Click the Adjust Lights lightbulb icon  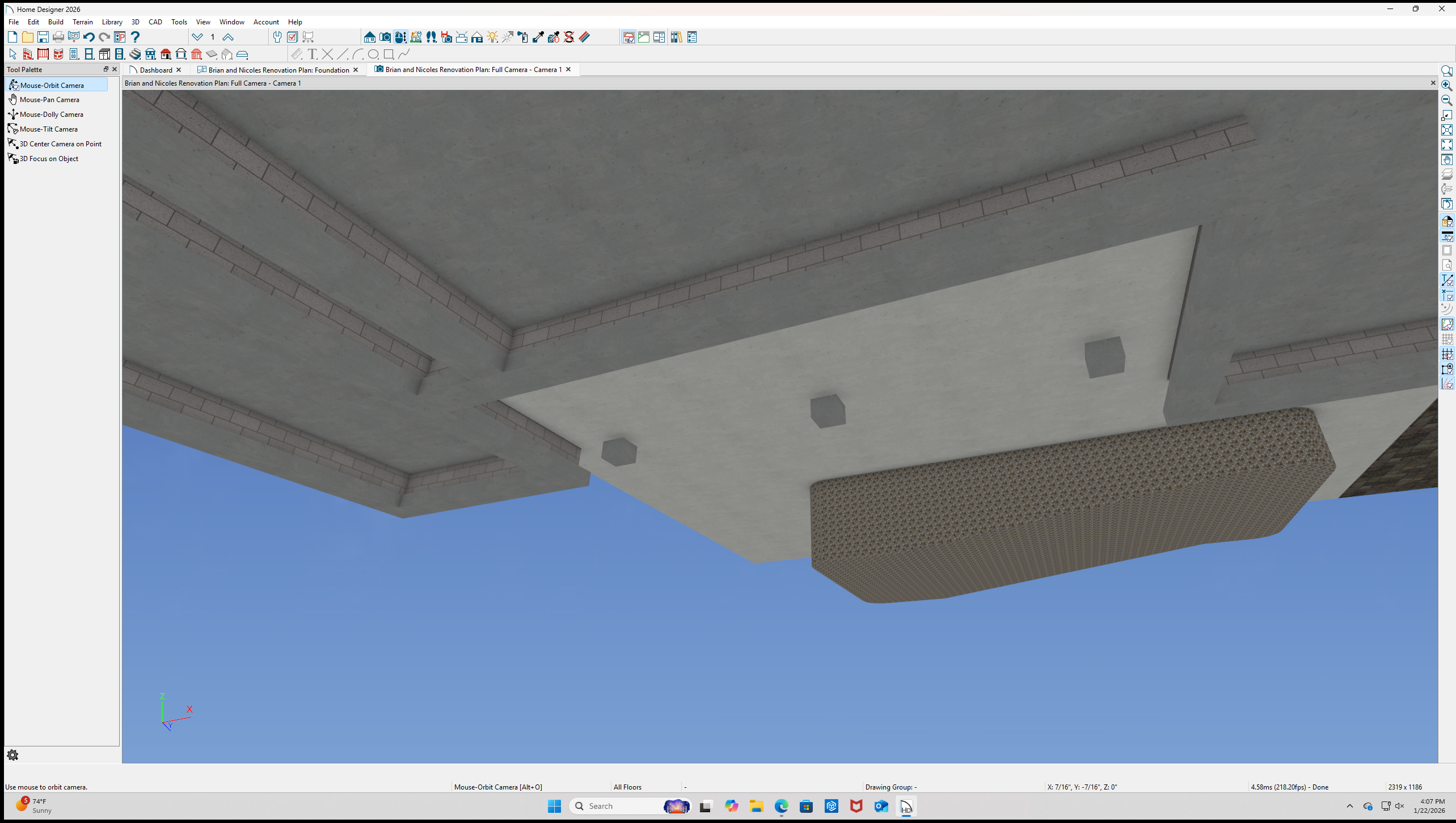coord(492,37)
